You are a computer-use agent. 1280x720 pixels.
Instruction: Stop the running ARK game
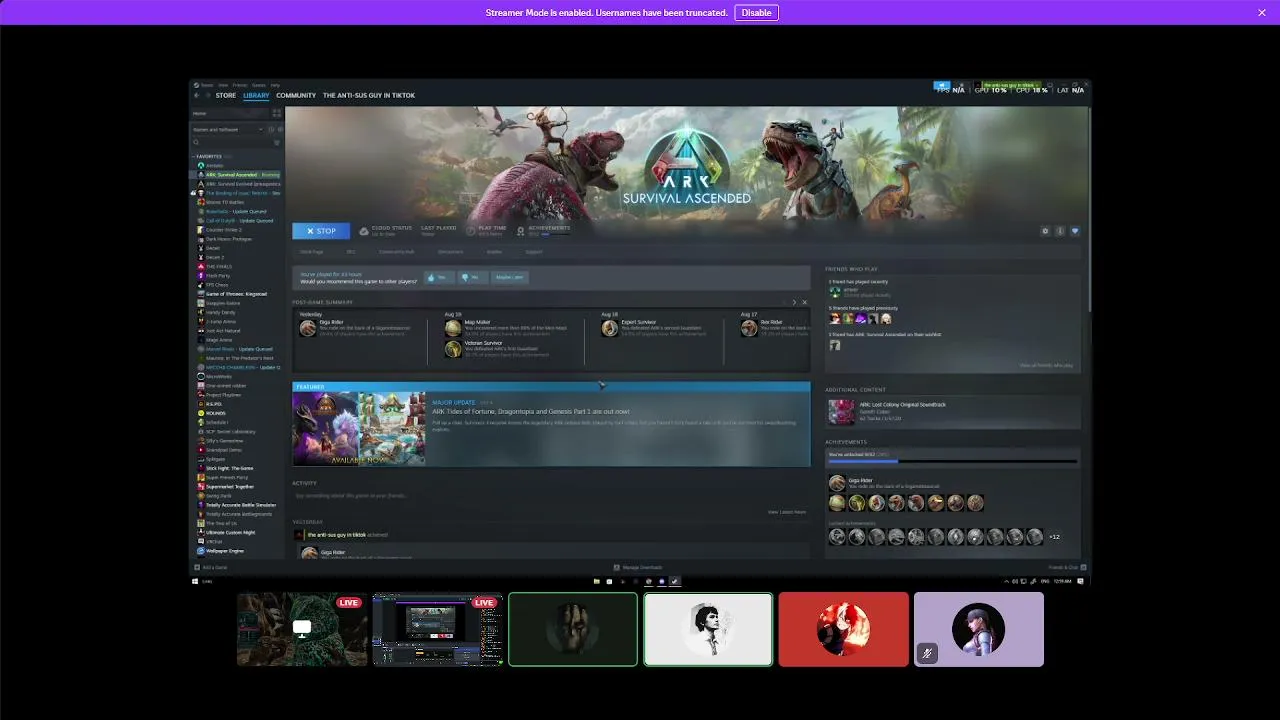321,231
